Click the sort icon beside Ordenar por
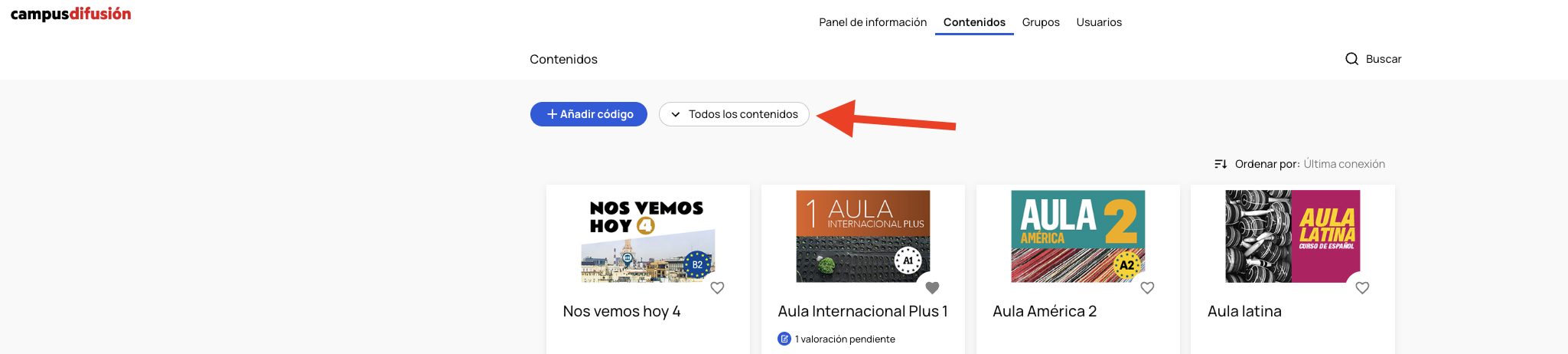The height and width of the screenshot is (354, 1568). point(1221,164)
